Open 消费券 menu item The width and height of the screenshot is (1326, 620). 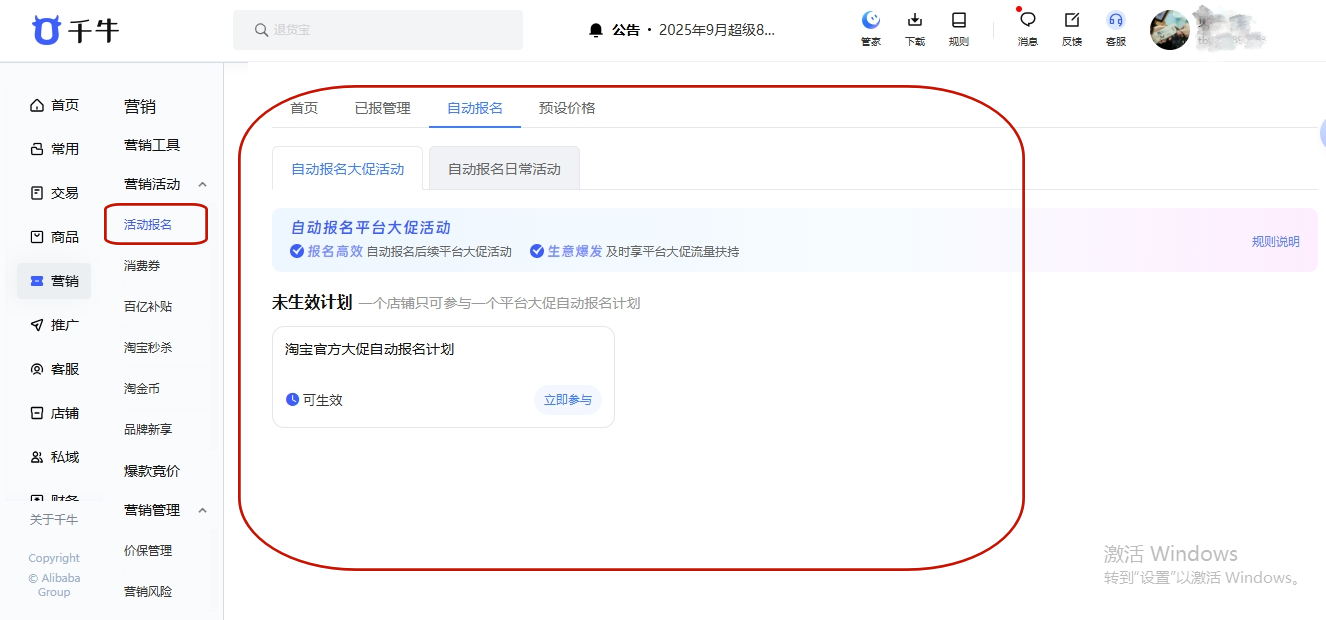point(142,265)
